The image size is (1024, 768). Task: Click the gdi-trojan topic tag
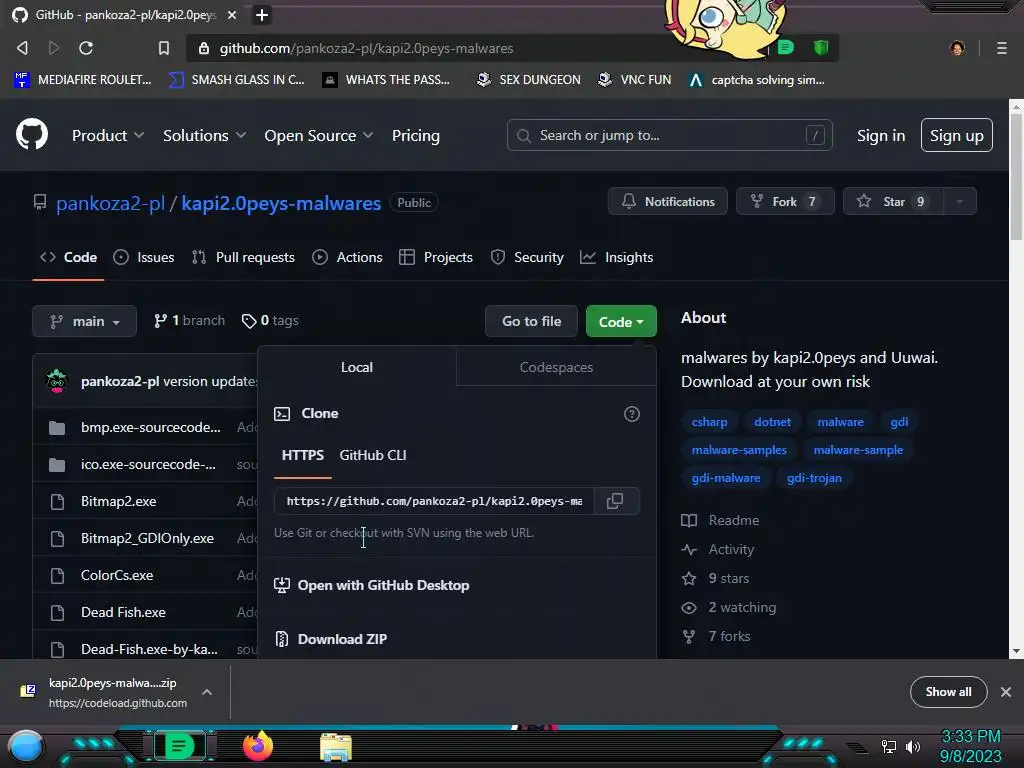tap(814, 478)
